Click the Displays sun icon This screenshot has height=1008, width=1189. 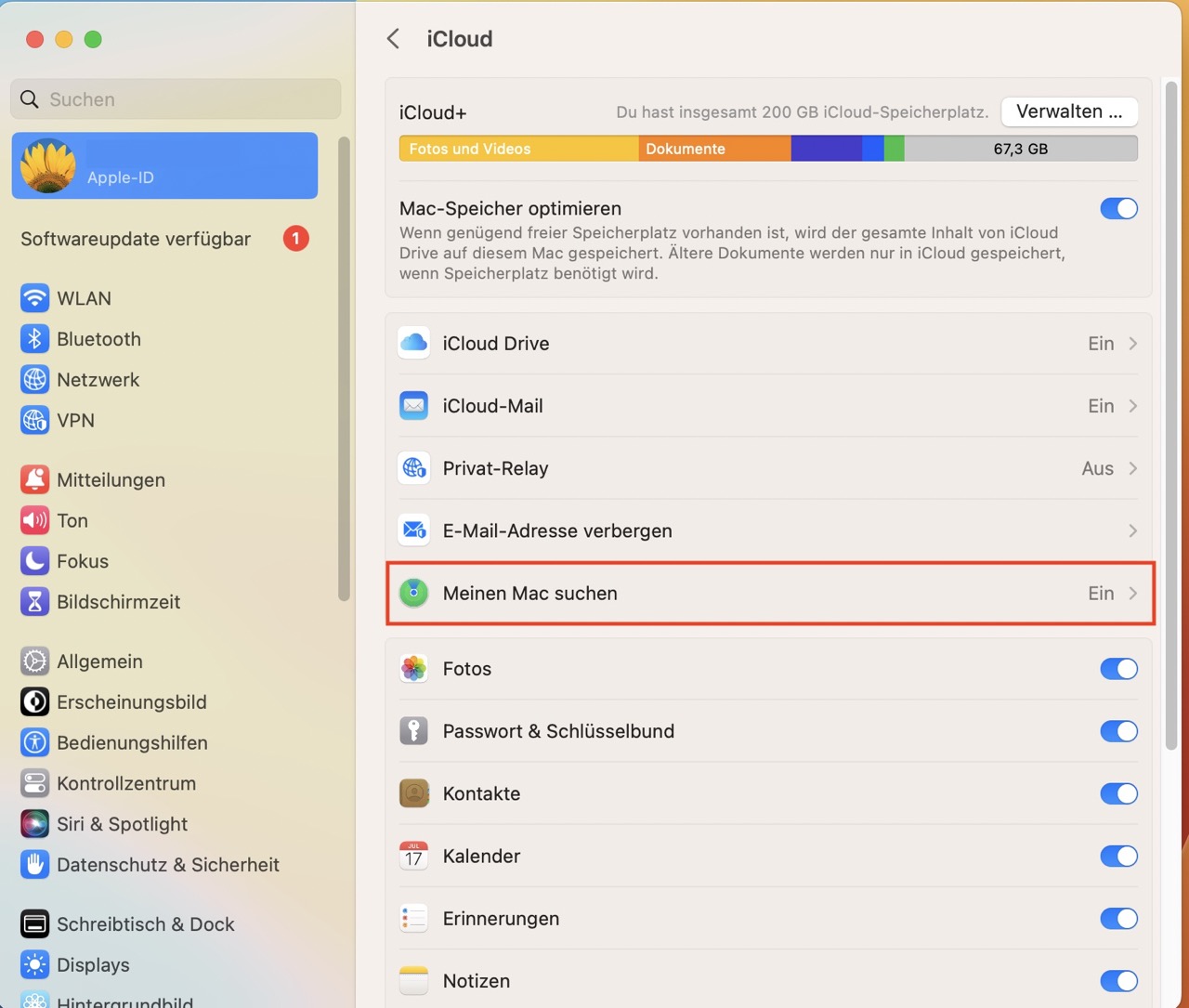pyautogui.click(x=34, y=965)
